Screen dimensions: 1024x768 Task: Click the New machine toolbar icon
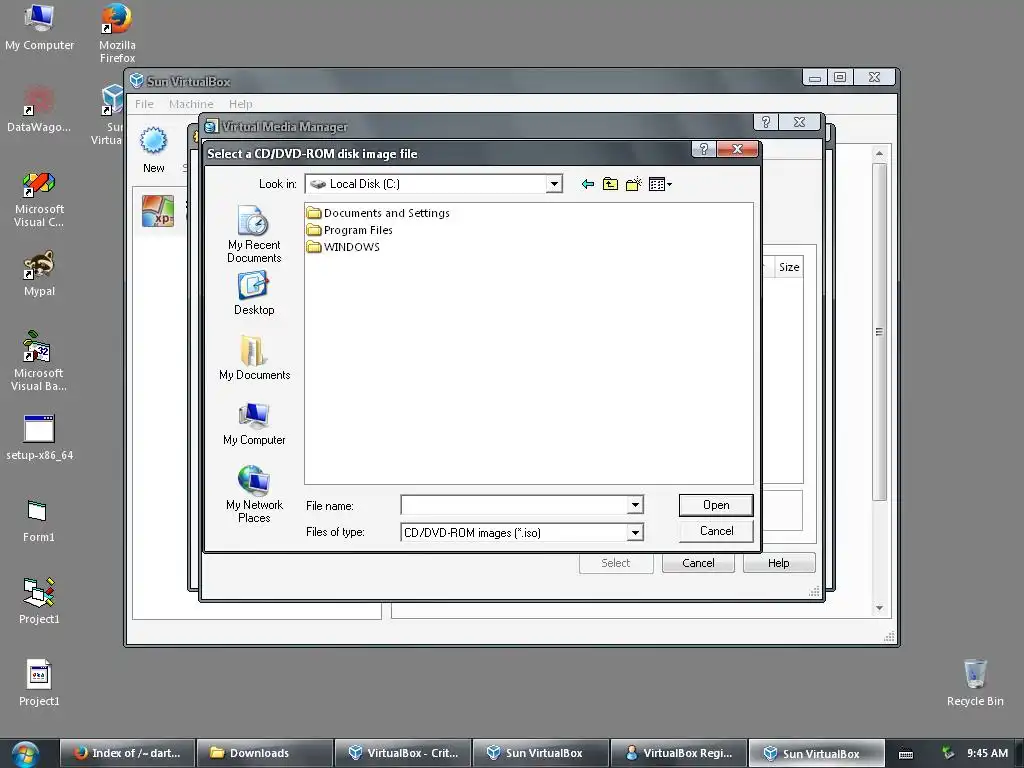pos(153,150)
